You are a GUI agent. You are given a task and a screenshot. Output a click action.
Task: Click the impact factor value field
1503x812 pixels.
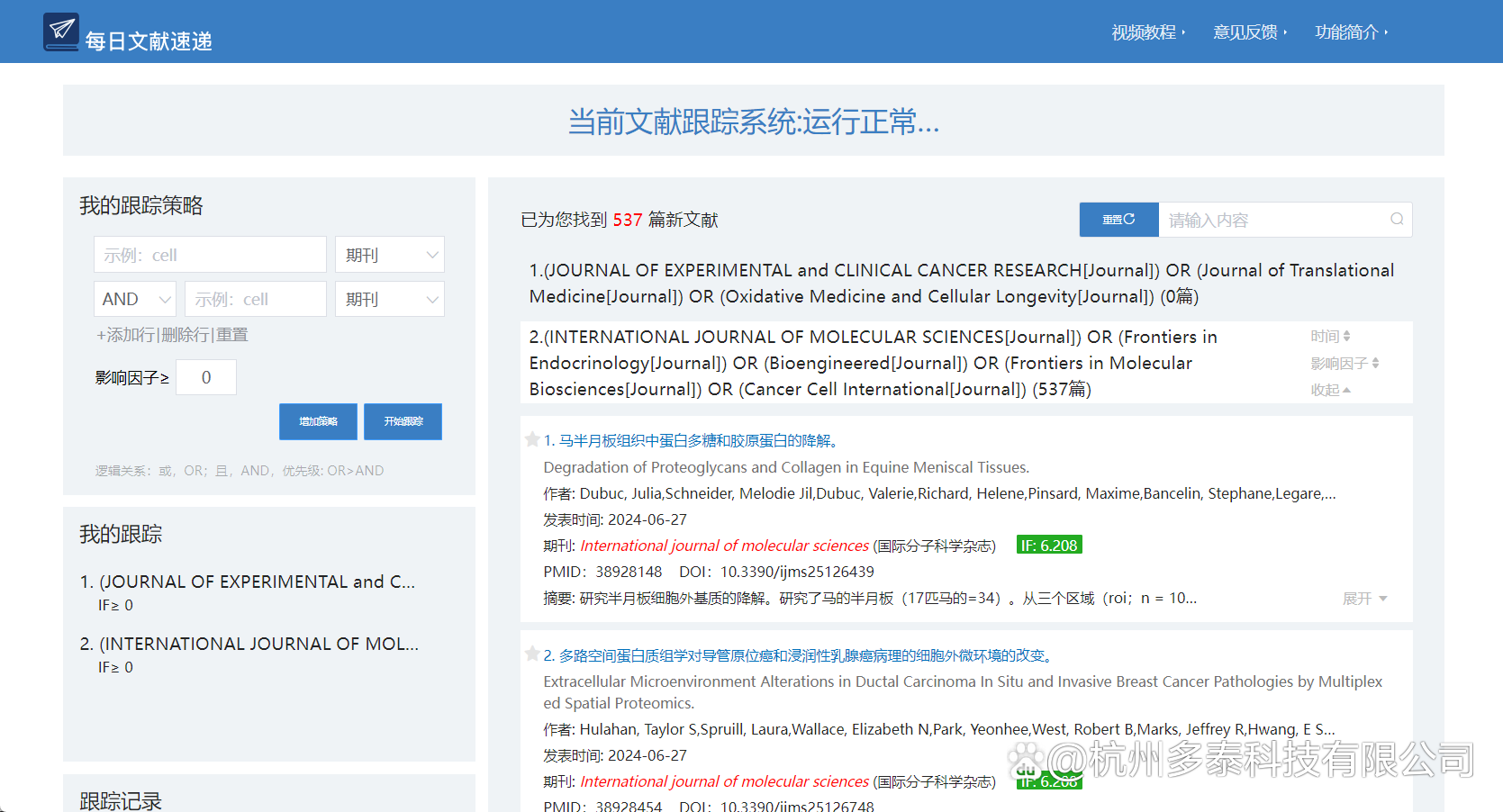(x=206, y=377)
